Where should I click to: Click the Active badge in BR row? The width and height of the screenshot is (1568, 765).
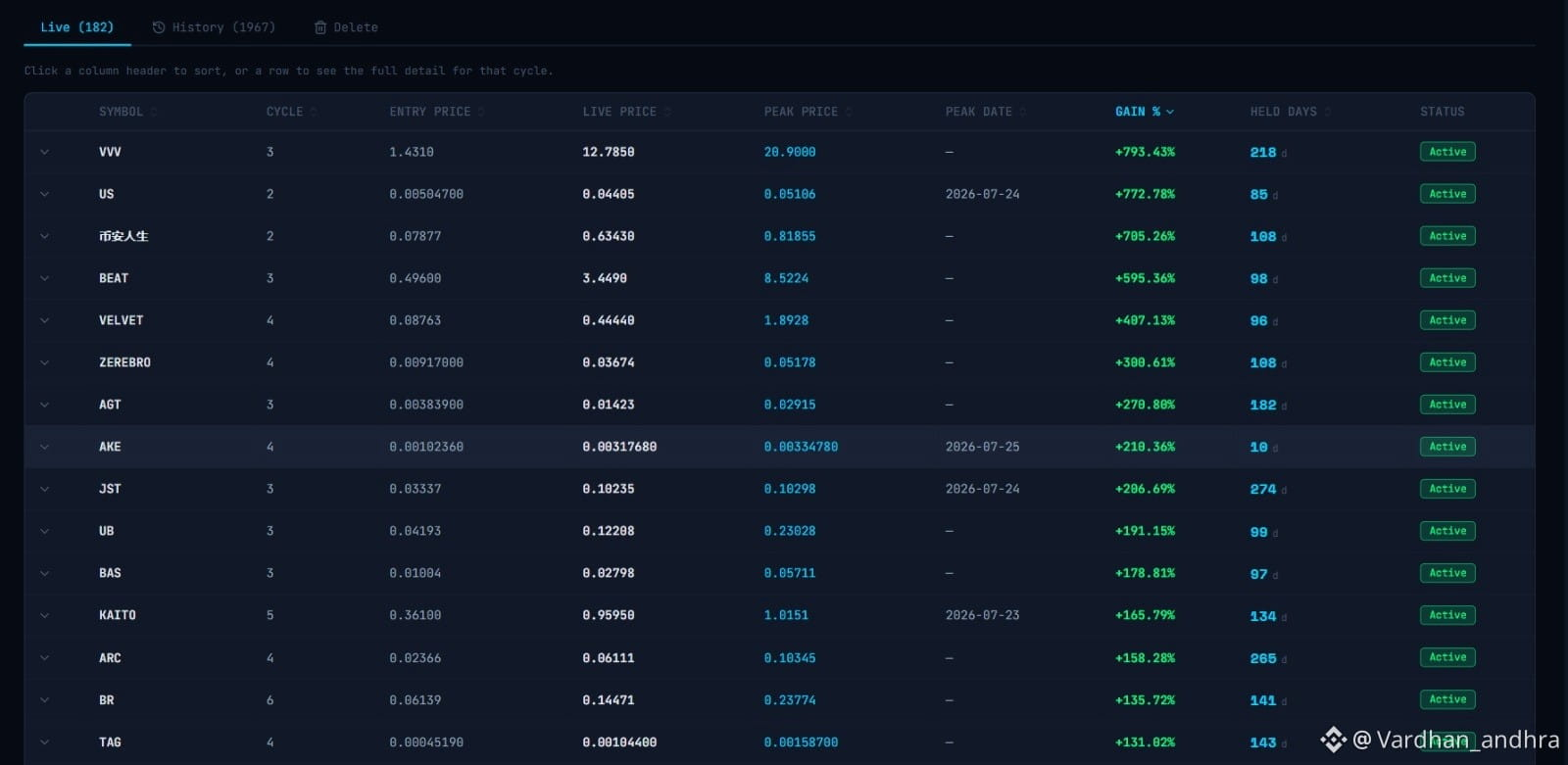(1447, 699)
